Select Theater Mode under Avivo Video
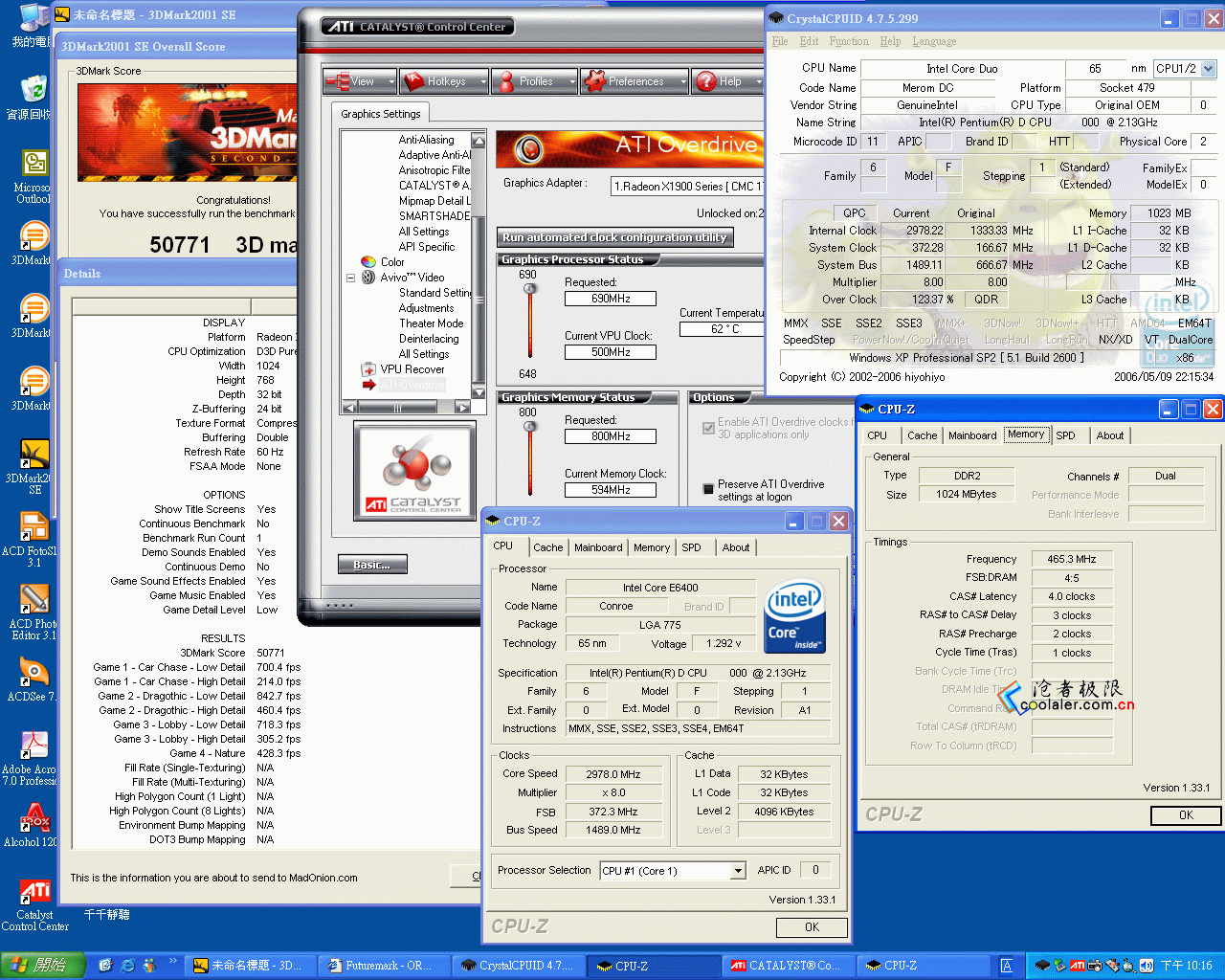Viewport: 1225px width, 980px height. (431, 323)
